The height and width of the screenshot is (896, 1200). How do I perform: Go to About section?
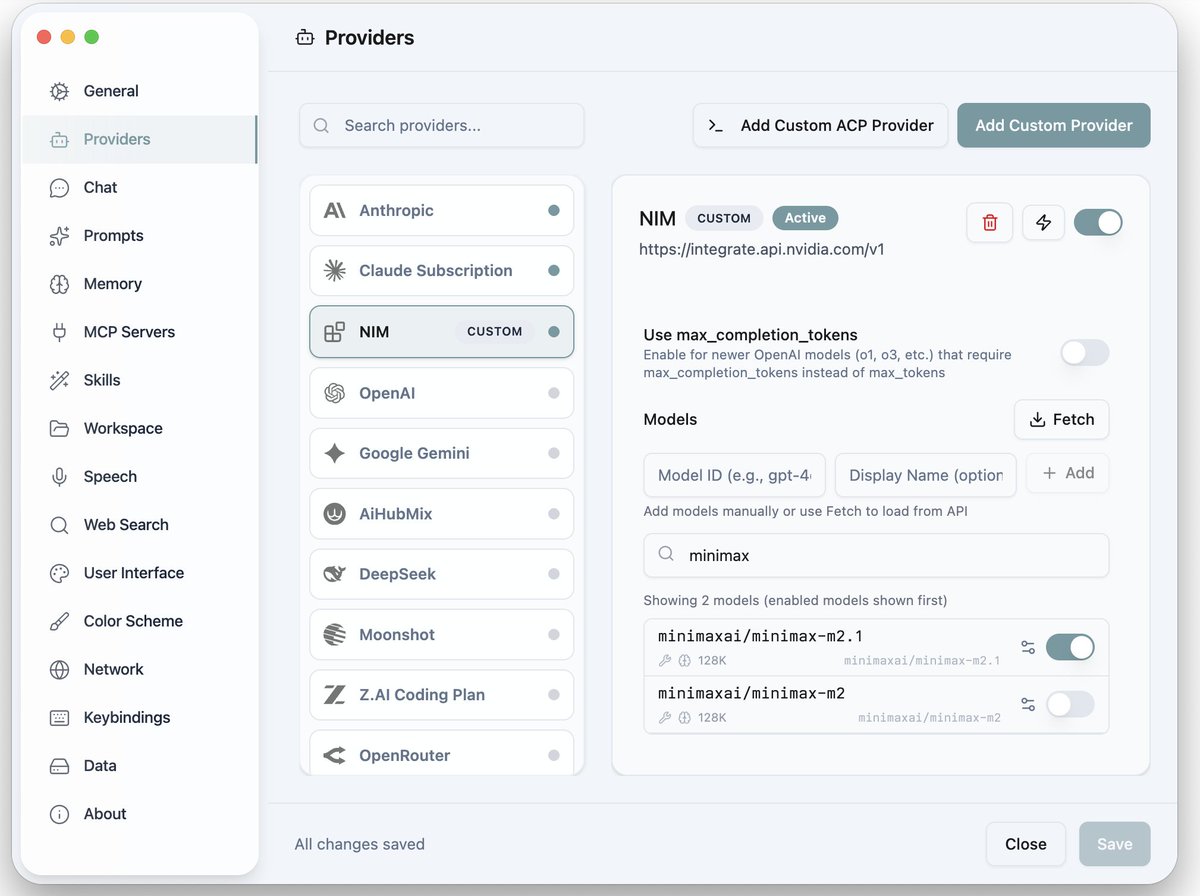[x=139, y=814]
